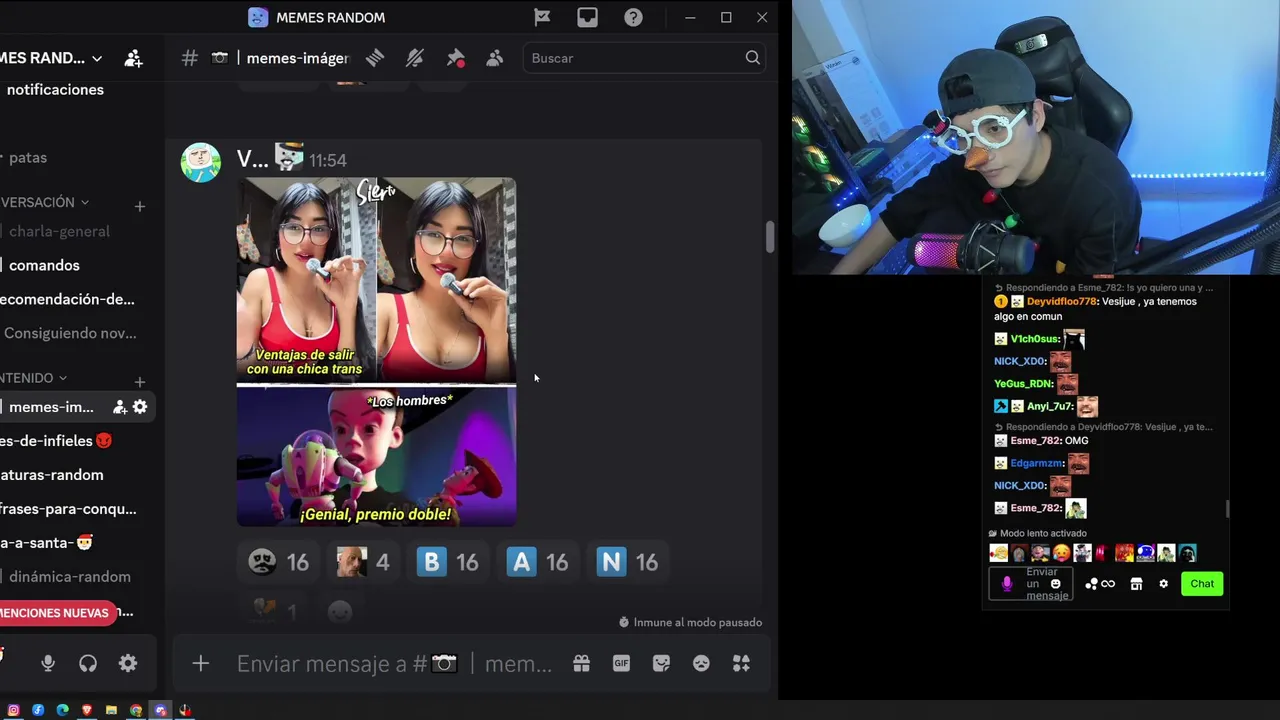Open Consiguiendo nov... thread
The height and width of the screenshot is (720, 1280).
pos(70,333)
